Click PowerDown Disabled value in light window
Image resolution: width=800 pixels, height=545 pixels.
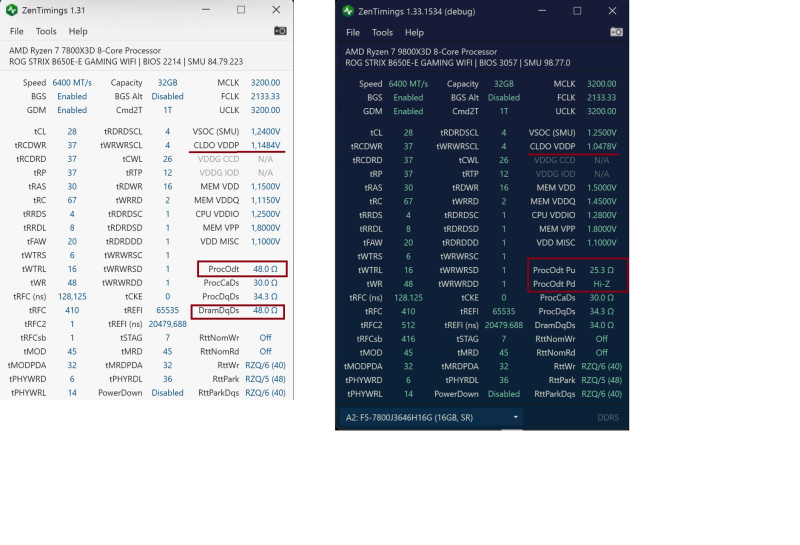pos(167,392)
